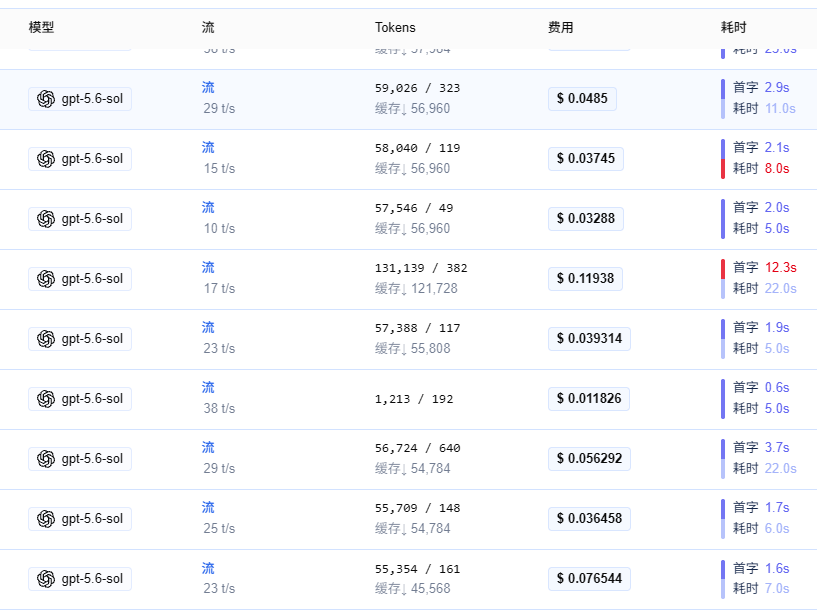Click the gpt-5.6-sol model name in the 1,213 / 192 row

point(92,399)
